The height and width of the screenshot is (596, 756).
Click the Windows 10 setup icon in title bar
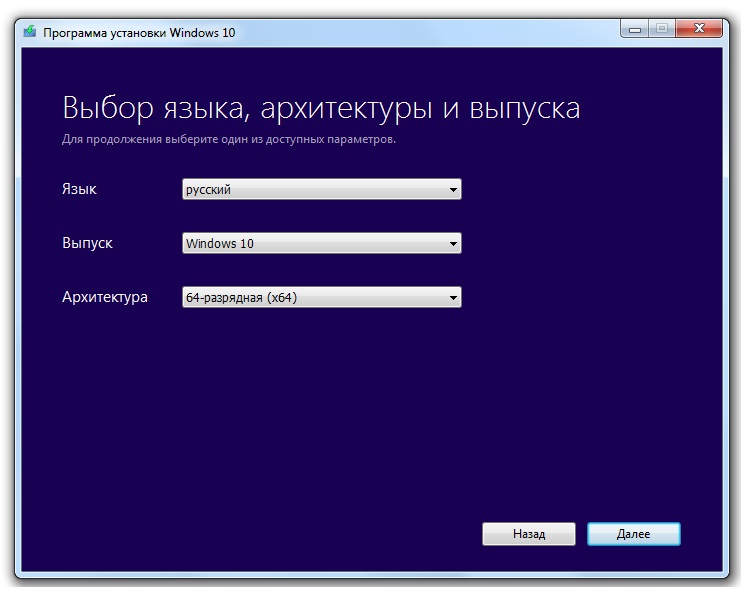[x=30, y=32]
